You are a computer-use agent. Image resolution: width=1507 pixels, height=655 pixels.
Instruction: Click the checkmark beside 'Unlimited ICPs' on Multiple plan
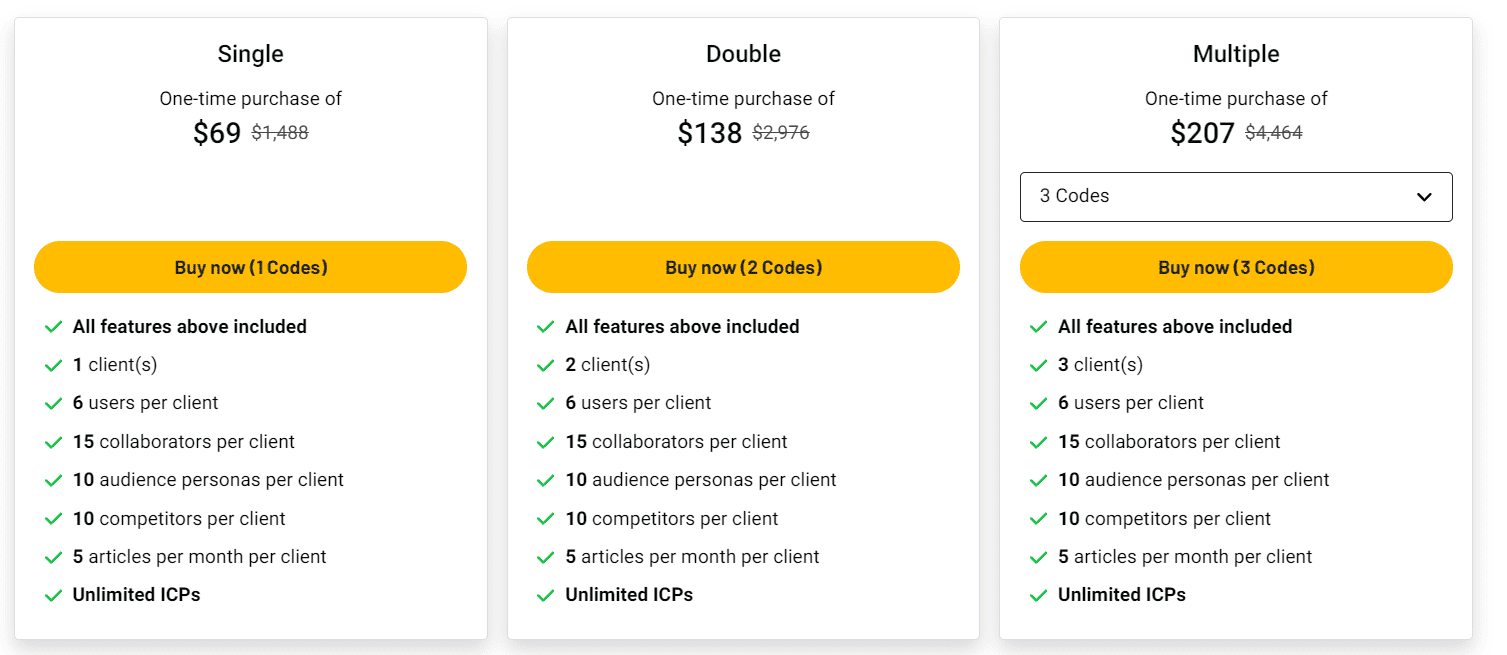click(x=1039, y=594)
